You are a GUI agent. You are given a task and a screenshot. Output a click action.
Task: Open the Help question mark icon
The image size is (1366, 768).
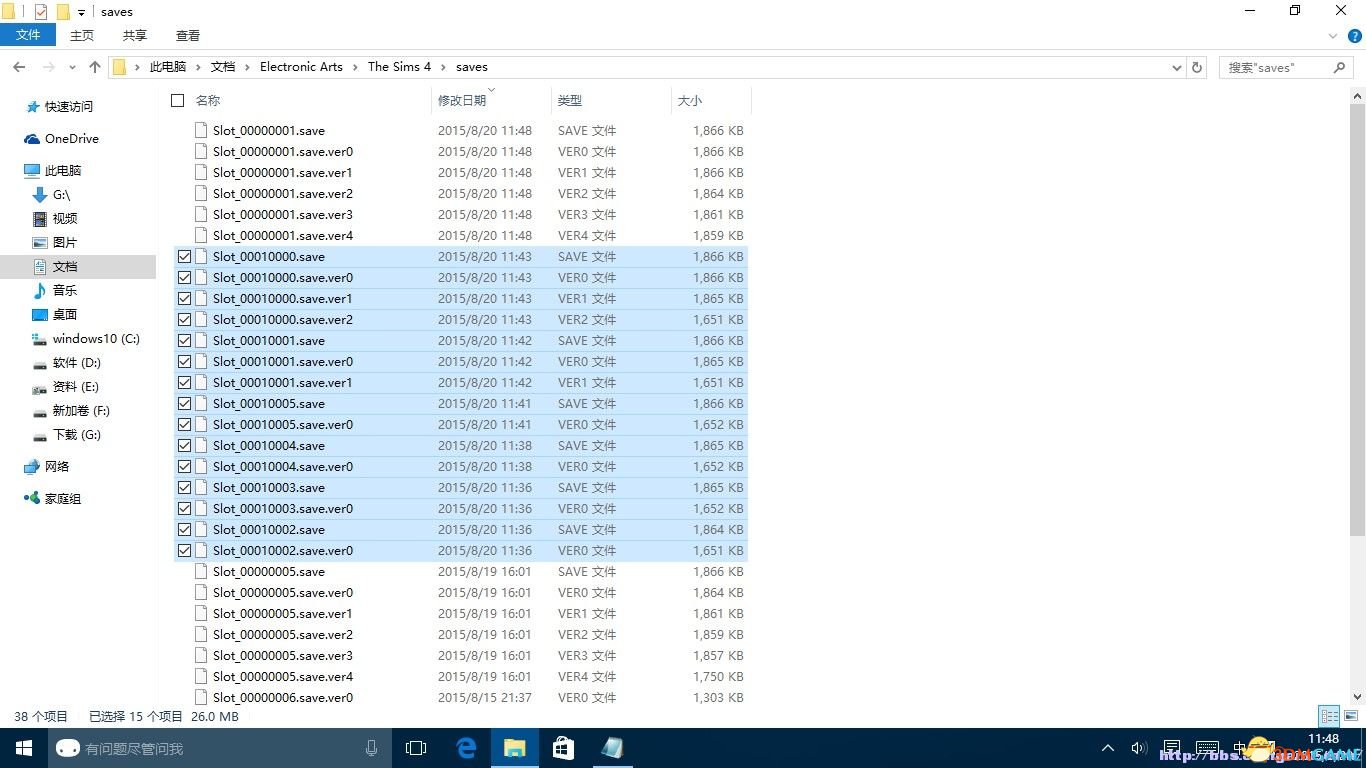tap(1354, 35)
